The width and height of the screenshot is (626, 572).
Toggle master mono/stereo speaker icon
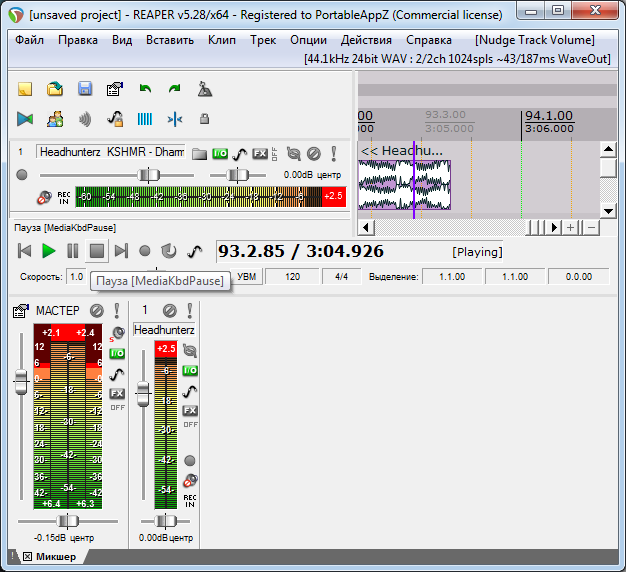point(119,332)
